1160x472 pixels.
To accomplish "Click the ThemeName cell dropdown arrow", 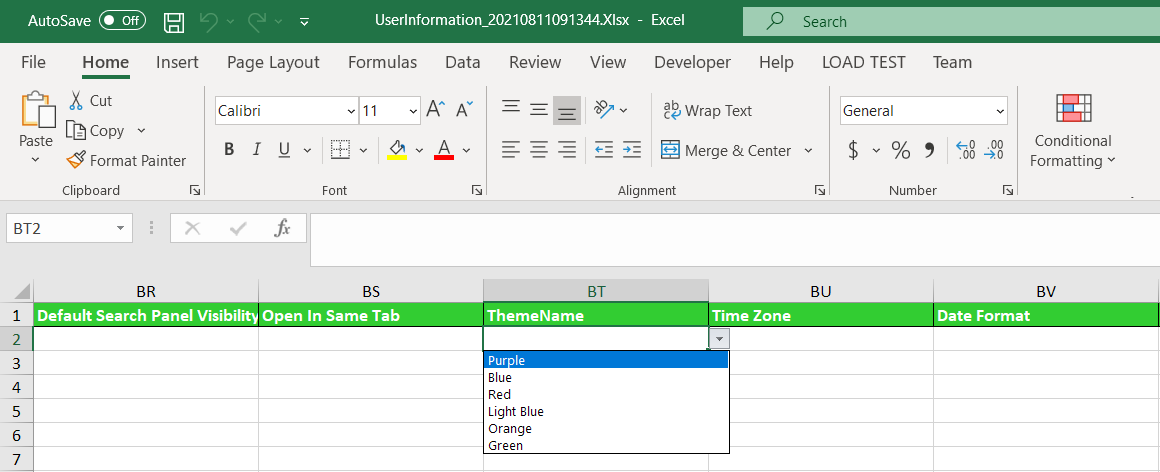I will coord(719,339).
